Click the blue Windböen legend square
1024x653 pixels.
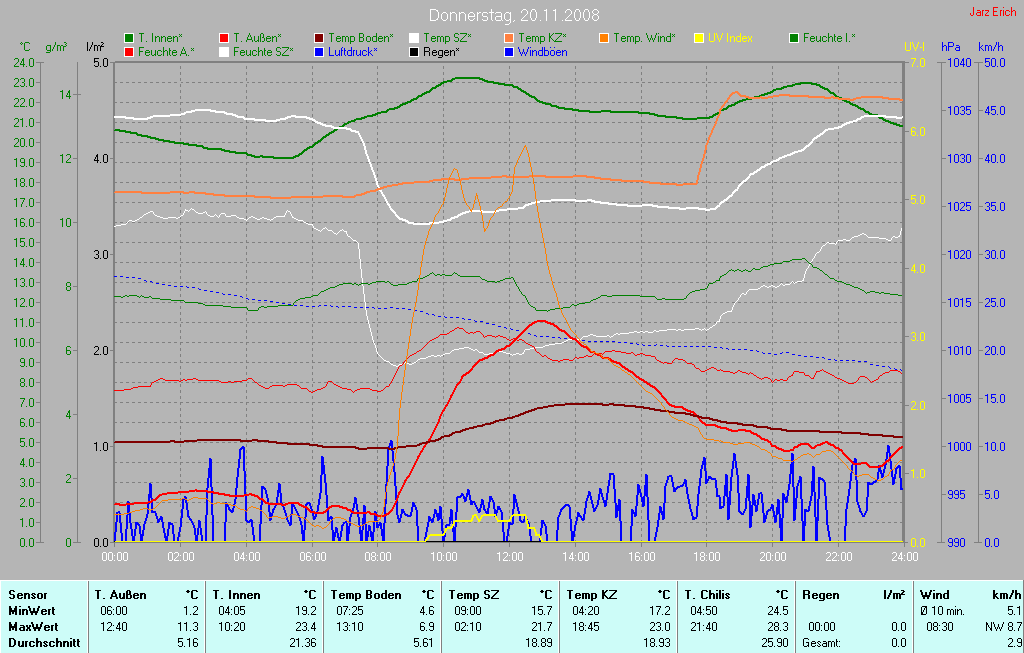[509, 51]
